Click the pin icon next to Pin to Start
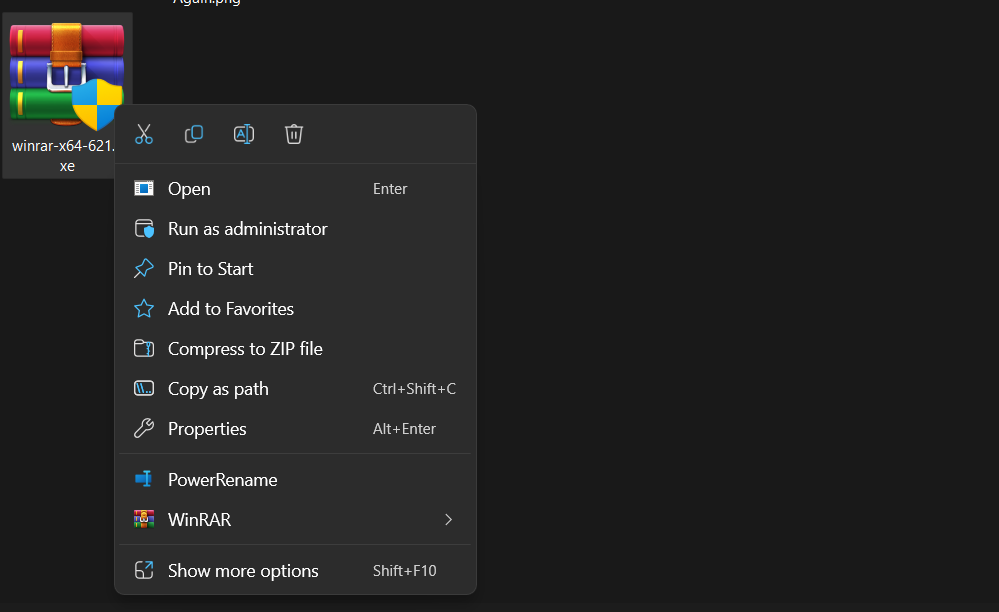This screenshot has width=999, height=612. point(143,268)
